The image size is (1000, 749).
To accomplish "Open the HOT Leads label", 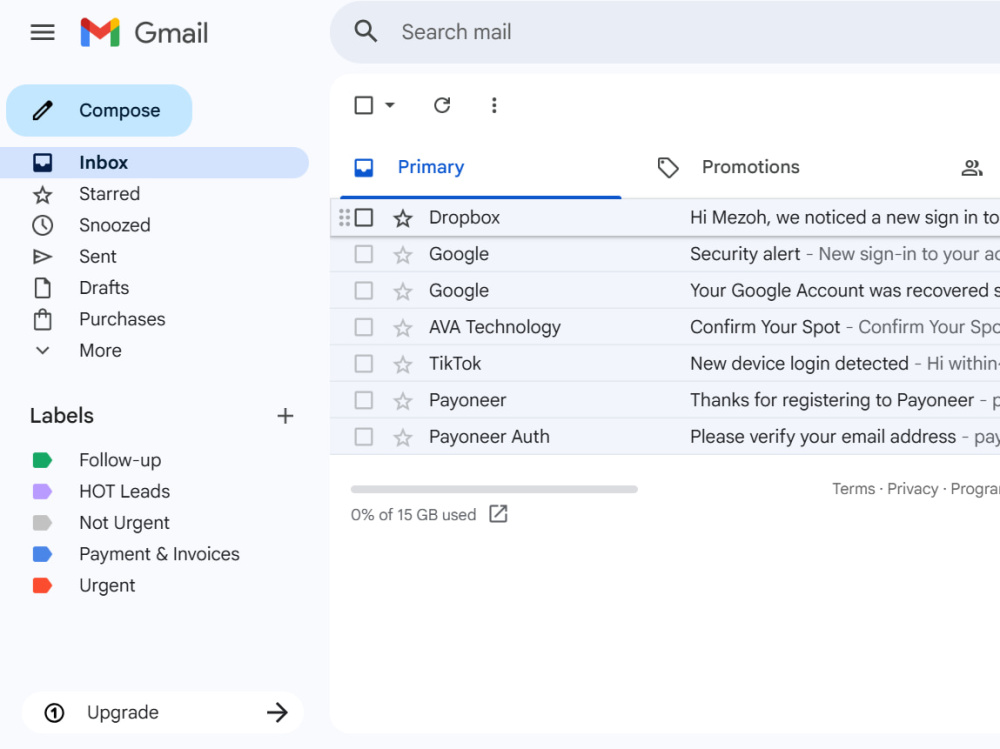I will (x=124, y=491).
